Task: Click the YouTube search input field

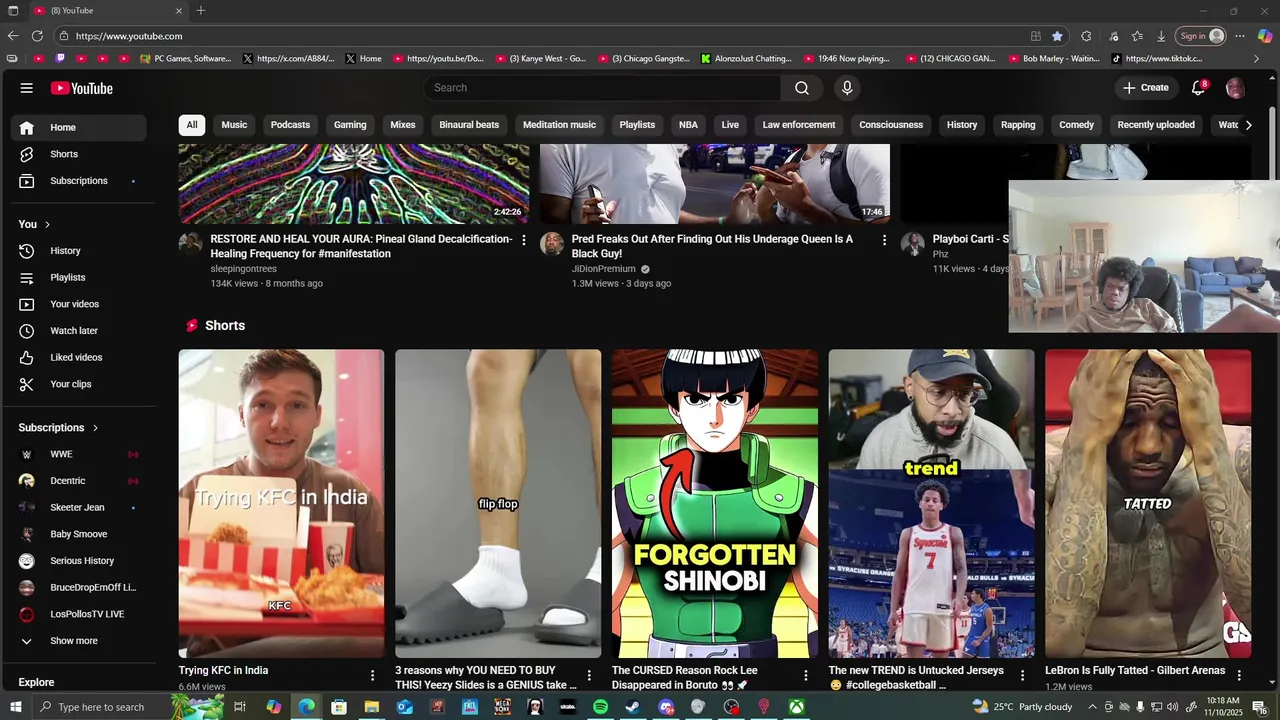Action: point(602,88)
